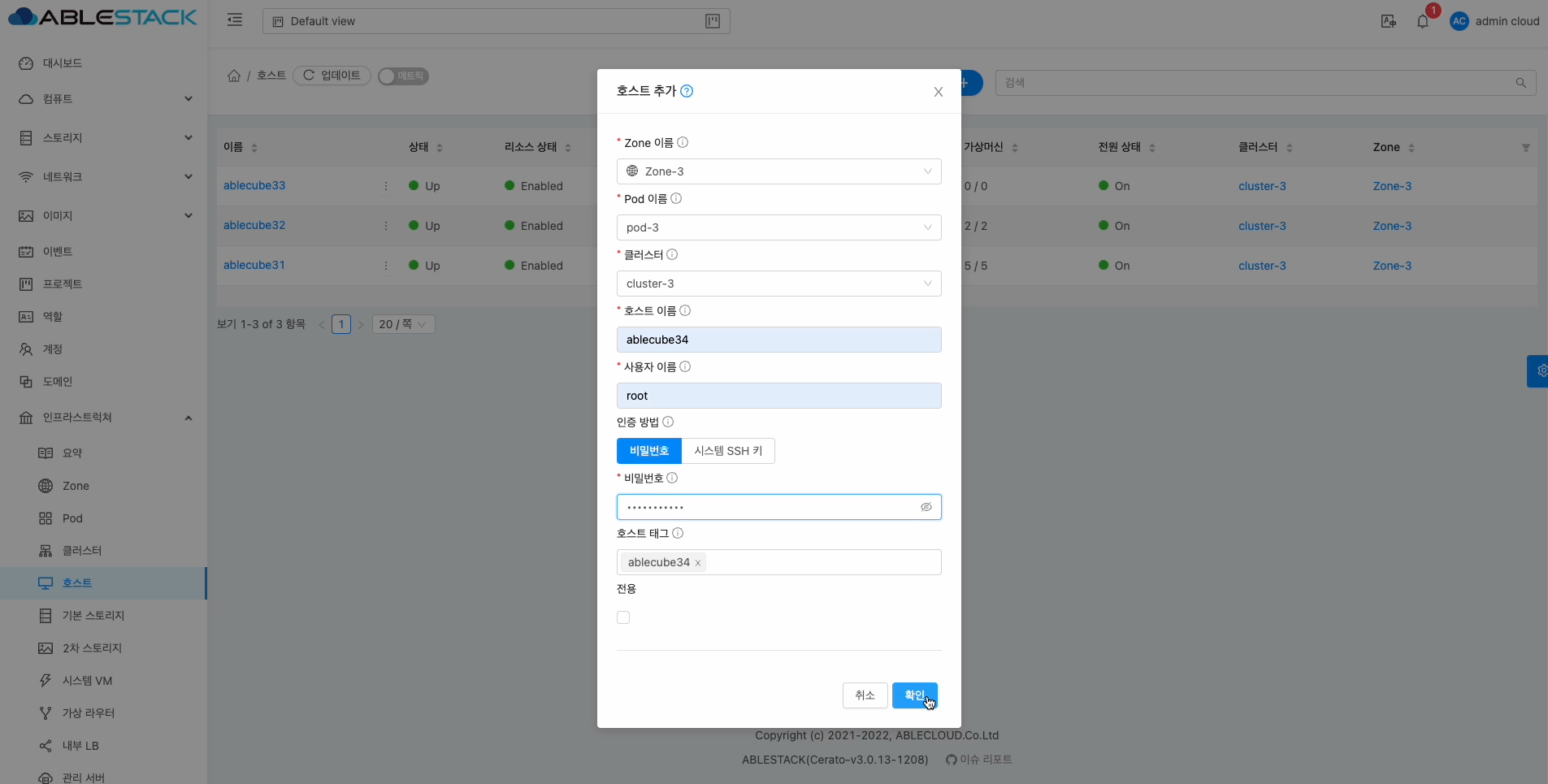Select 시스템 SSH 키 authentication method
The height and width of the screenshot is (784, 1548).
(728, 451)
